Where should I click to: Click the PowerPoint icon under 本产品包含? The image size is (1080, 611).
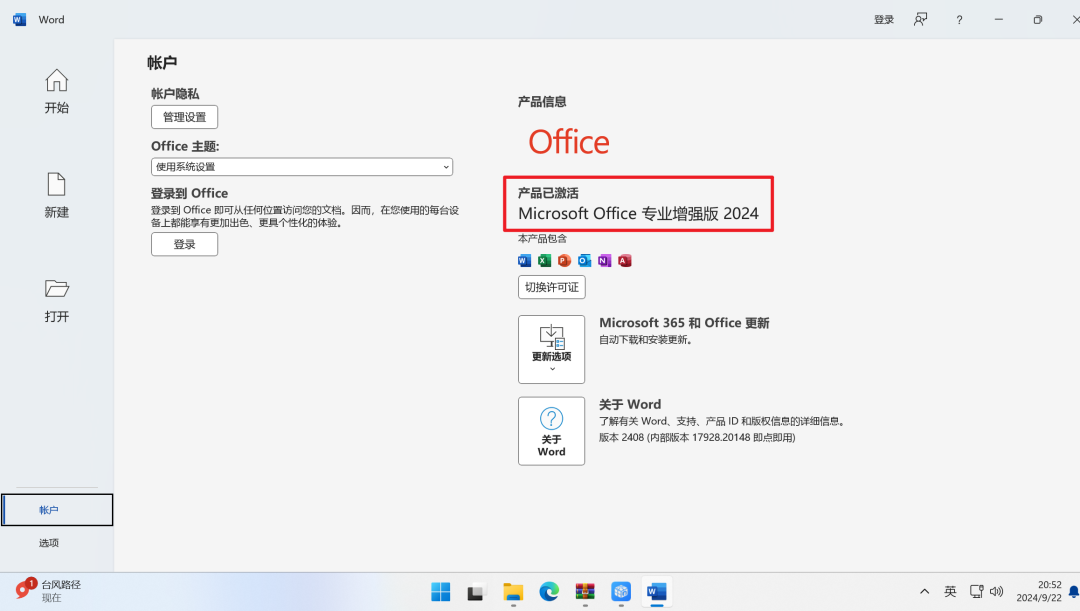click(565, 260)
